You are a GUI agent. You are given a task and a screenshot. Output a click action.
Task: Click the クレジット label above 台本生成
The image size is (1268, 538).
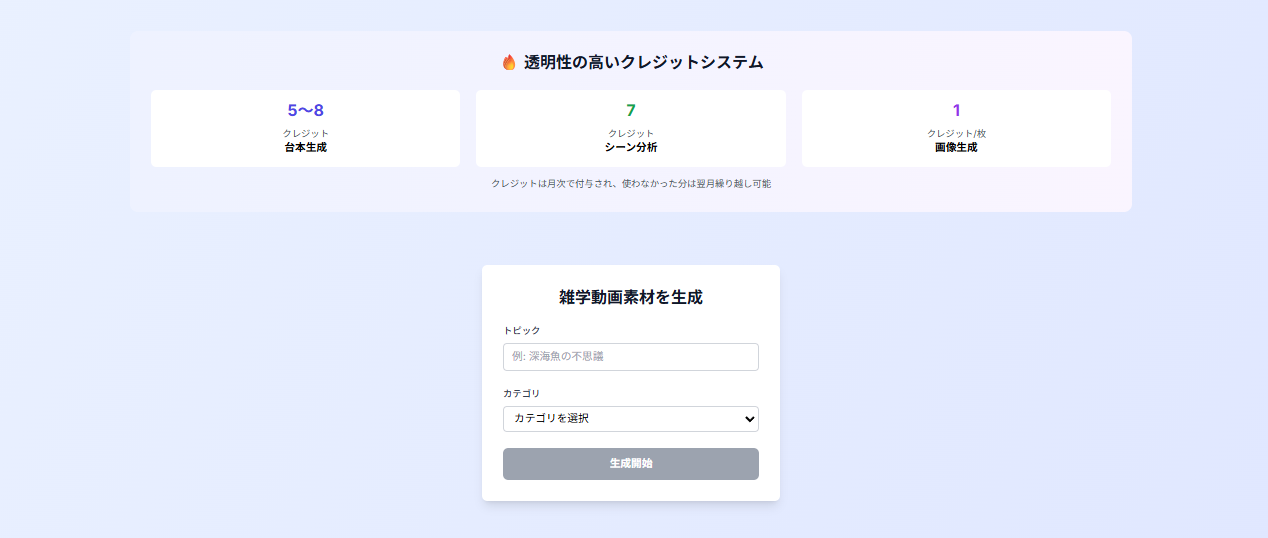point(305,133)
